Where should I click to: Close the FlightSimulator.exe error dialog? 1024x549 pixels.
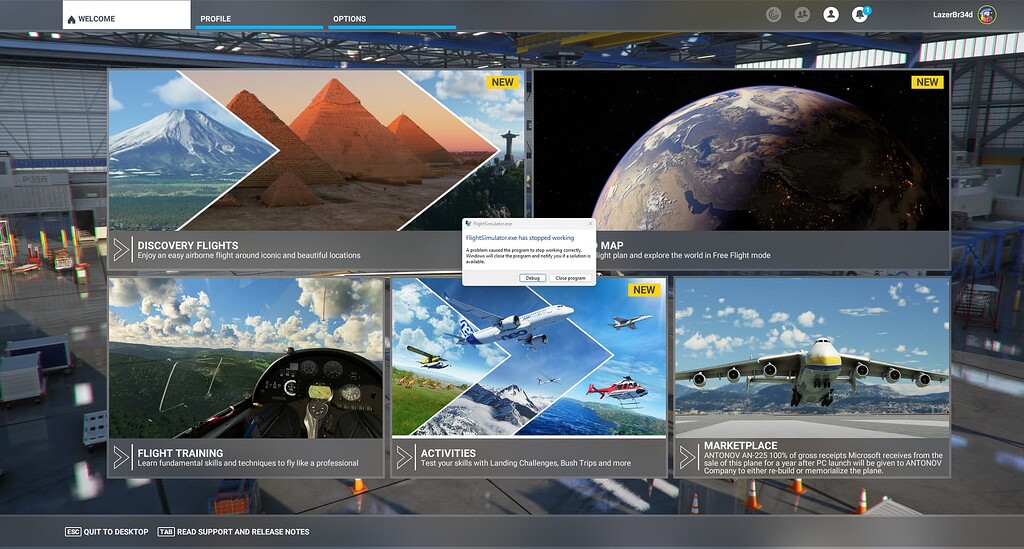pos(590,224)
